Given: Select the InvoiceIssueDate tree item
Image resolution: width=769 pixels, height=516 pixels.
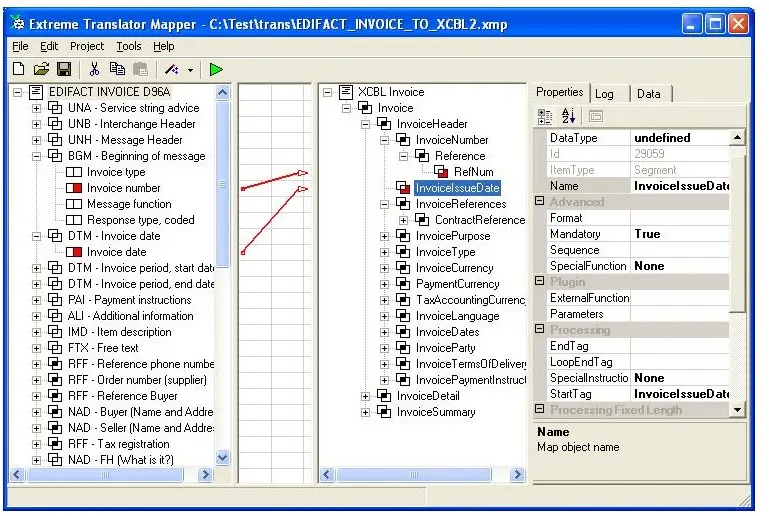Looking at the screenshot, I should [457, 188].
